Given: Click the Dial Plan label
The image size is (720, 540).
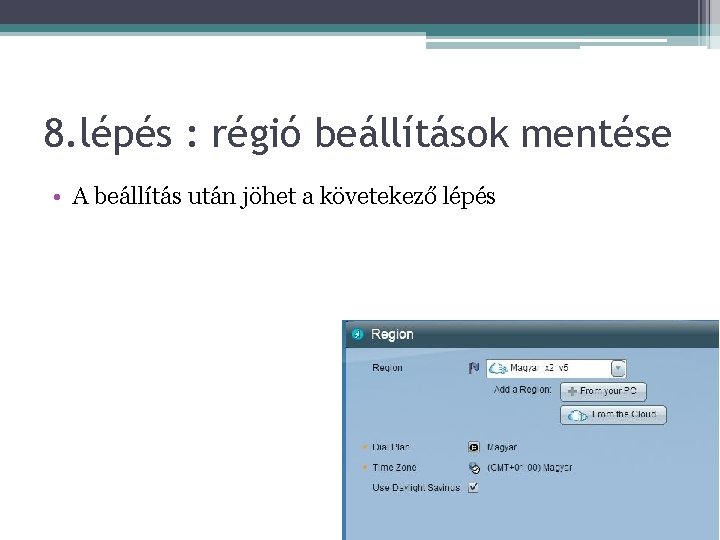Looking at the screenshot, I should [x=391, y=447].
